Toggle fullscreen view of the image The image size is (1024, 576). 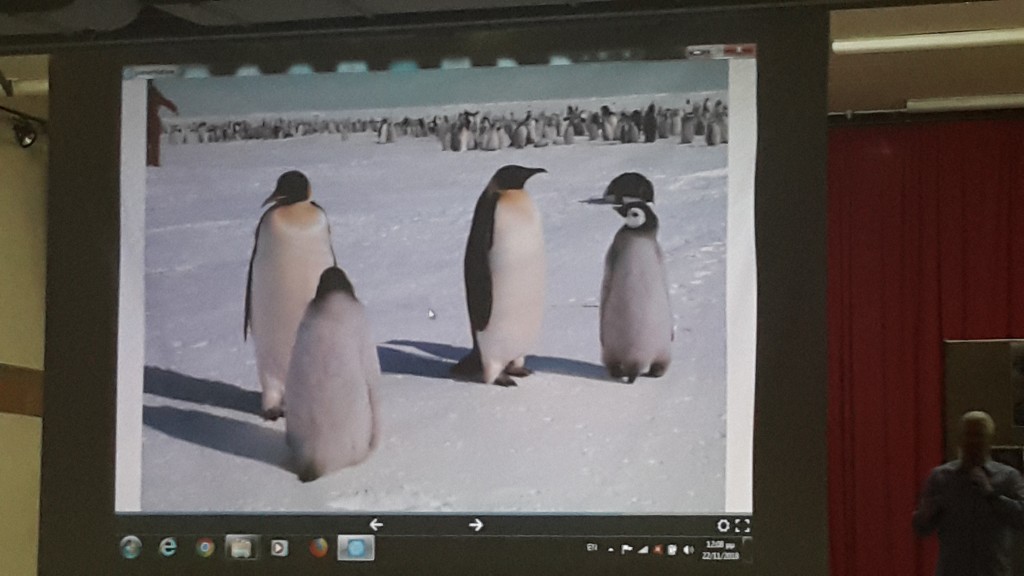point(742,525)
